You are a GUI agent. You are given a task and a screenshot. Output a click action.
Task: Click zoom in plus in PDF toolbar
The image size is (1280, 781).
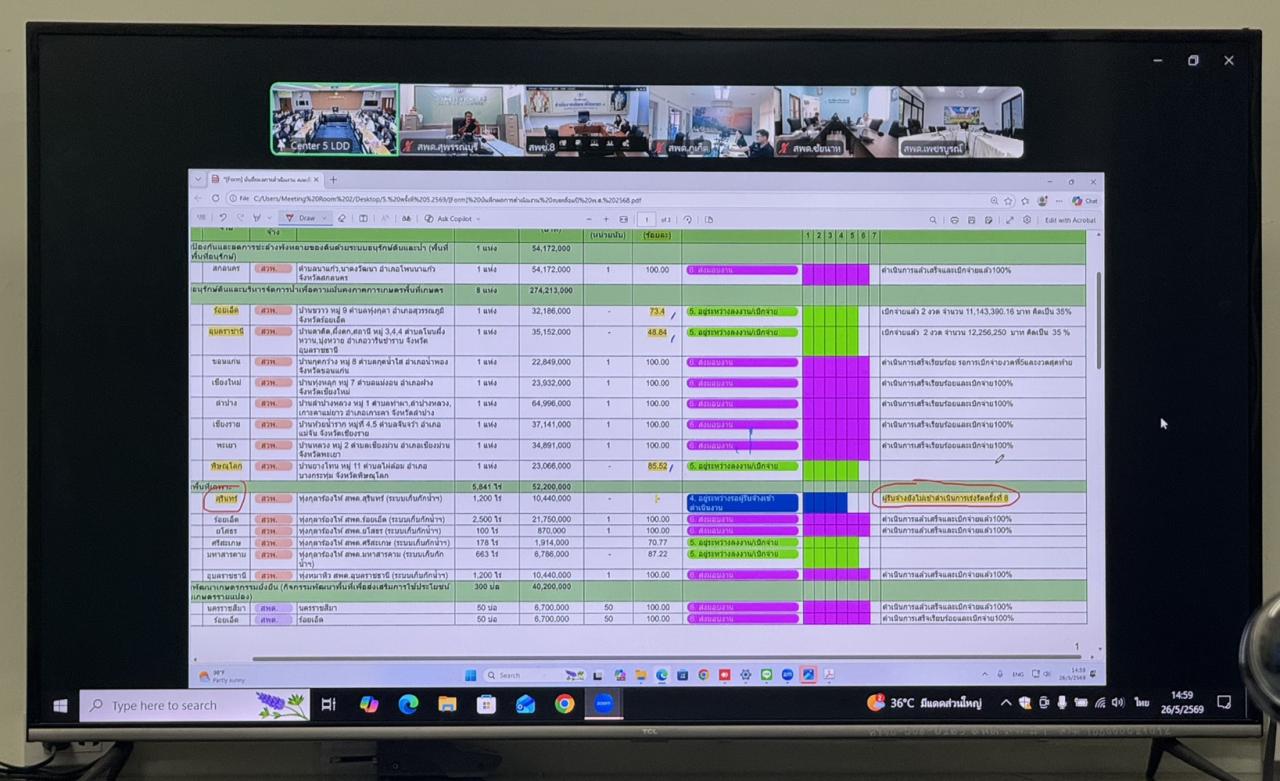605,219
